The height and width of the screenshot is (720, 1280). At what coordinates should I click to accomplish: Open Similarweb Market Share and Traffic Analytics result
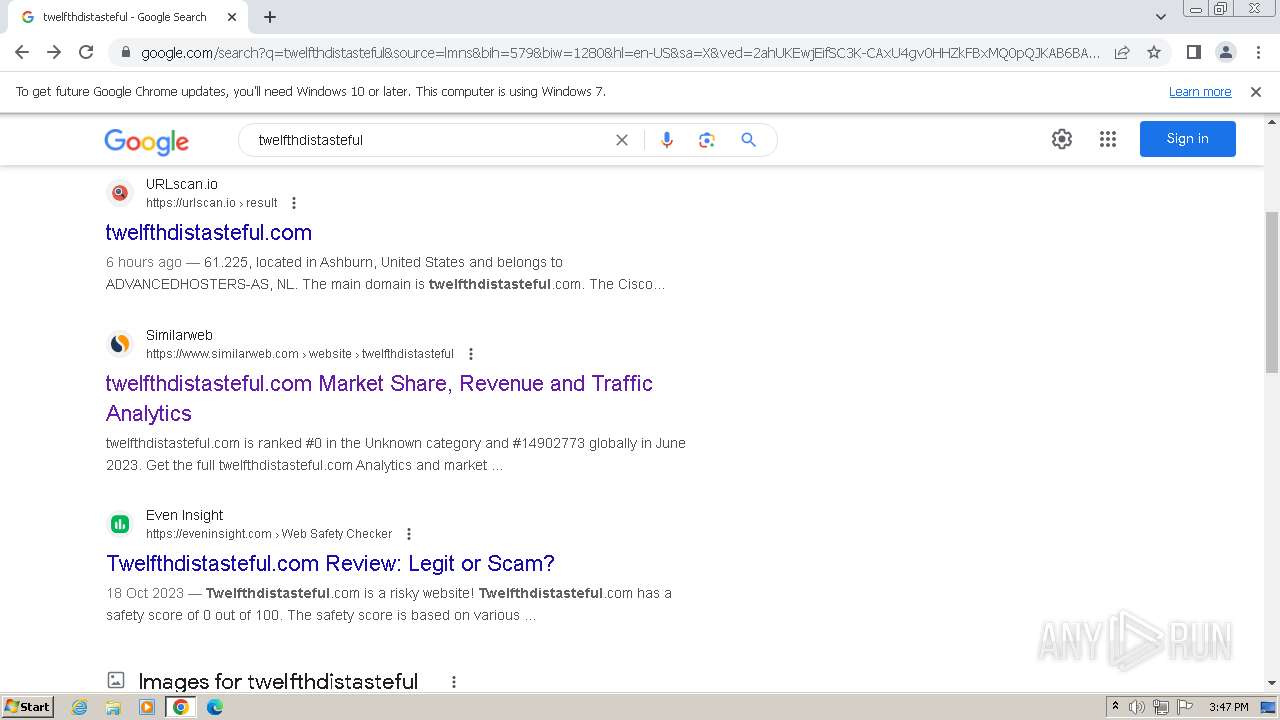pyautogui.click(x=379, y=398)
